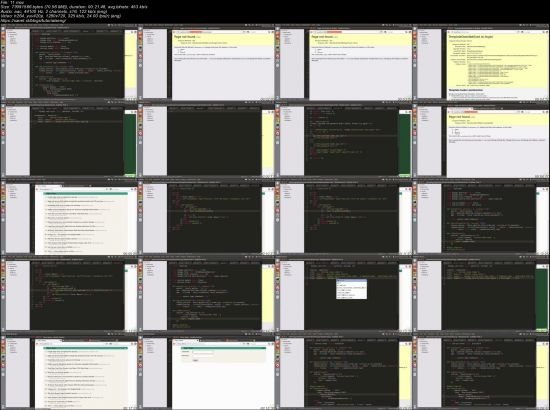Open the TemplateDoesNotExist error page thumbnail

tap(481, 63)
